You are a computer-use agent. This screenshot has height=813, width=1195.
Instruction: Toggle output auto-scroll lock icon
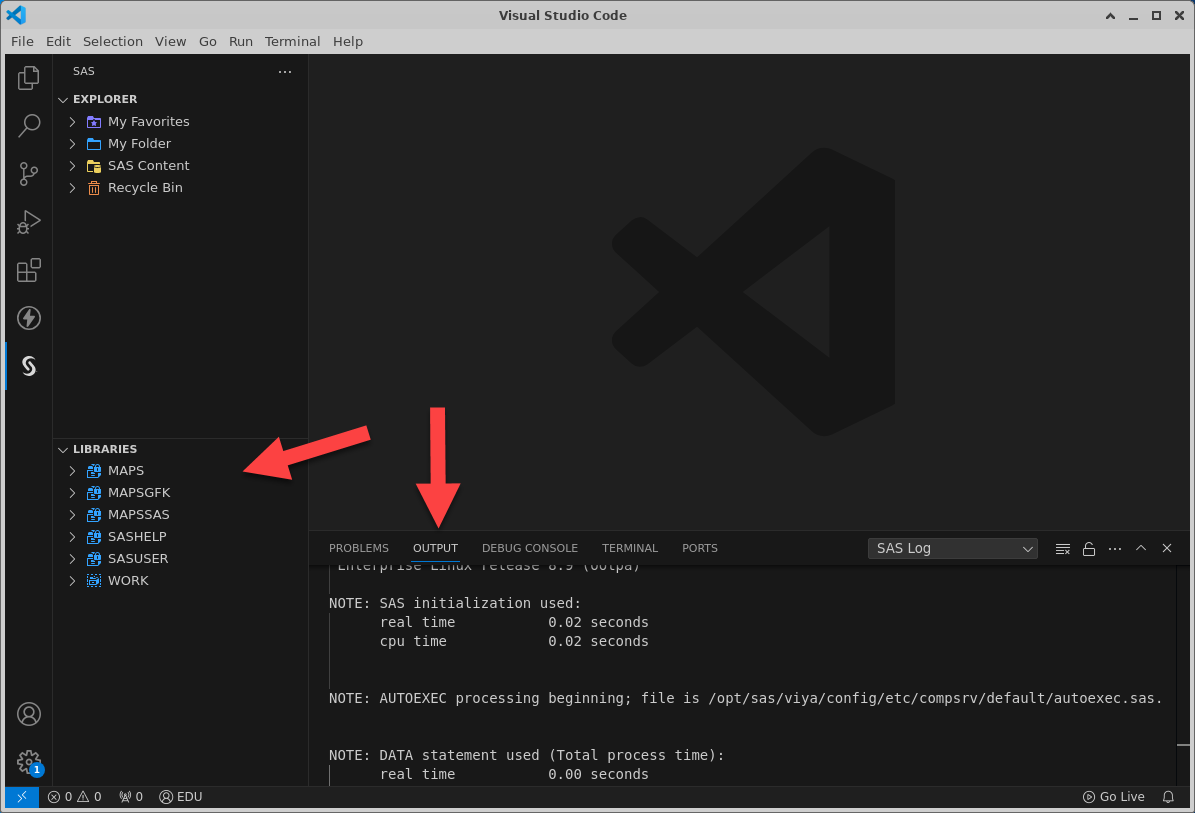[1089, 549]
